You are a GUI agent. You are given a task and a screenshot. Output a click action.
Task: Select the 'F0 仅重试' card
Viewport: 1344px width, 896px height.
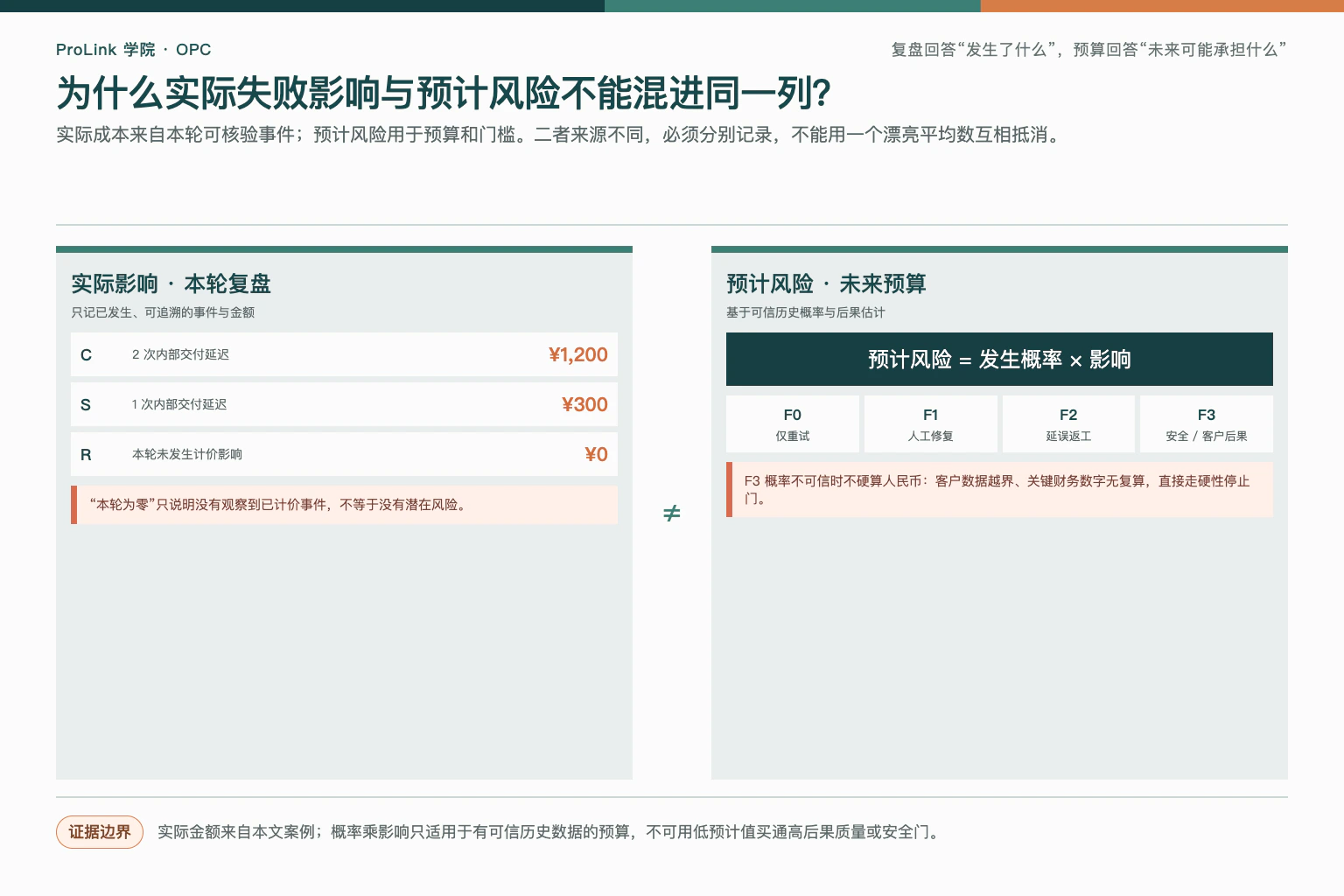(x=793, y=424)
